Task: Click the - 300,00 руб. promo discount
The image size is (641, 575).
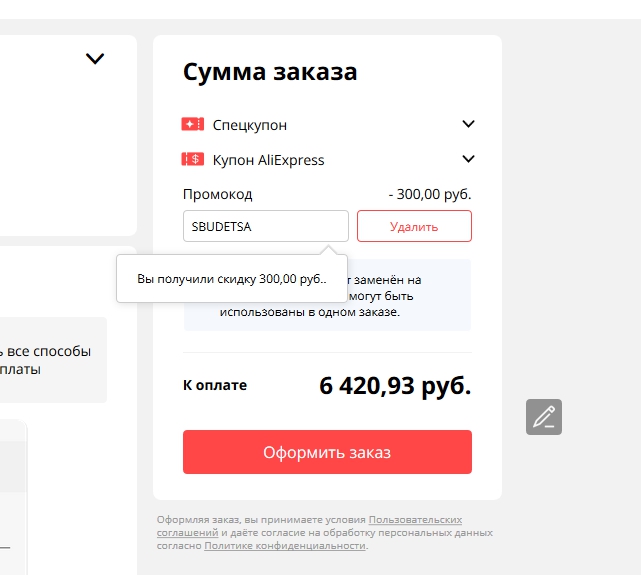Action: [430, 194]
